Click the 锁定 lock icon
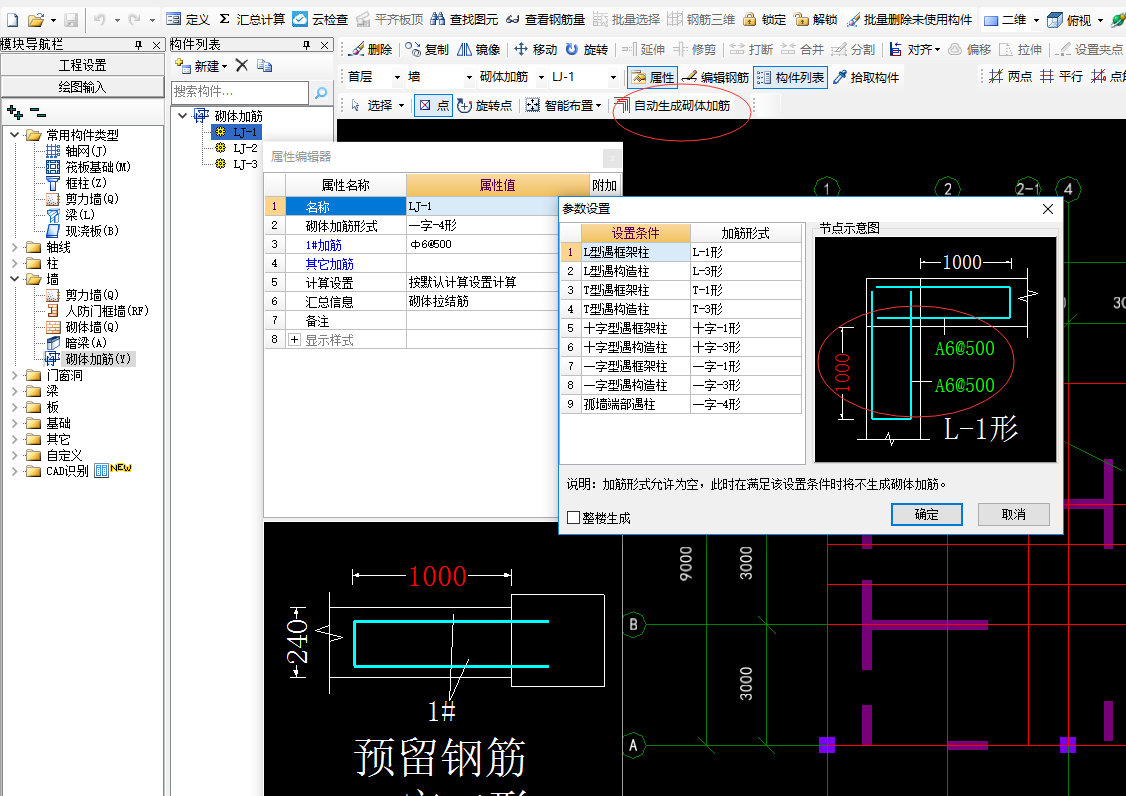Viewport: 1126px width, 796px height. [764, 19]
